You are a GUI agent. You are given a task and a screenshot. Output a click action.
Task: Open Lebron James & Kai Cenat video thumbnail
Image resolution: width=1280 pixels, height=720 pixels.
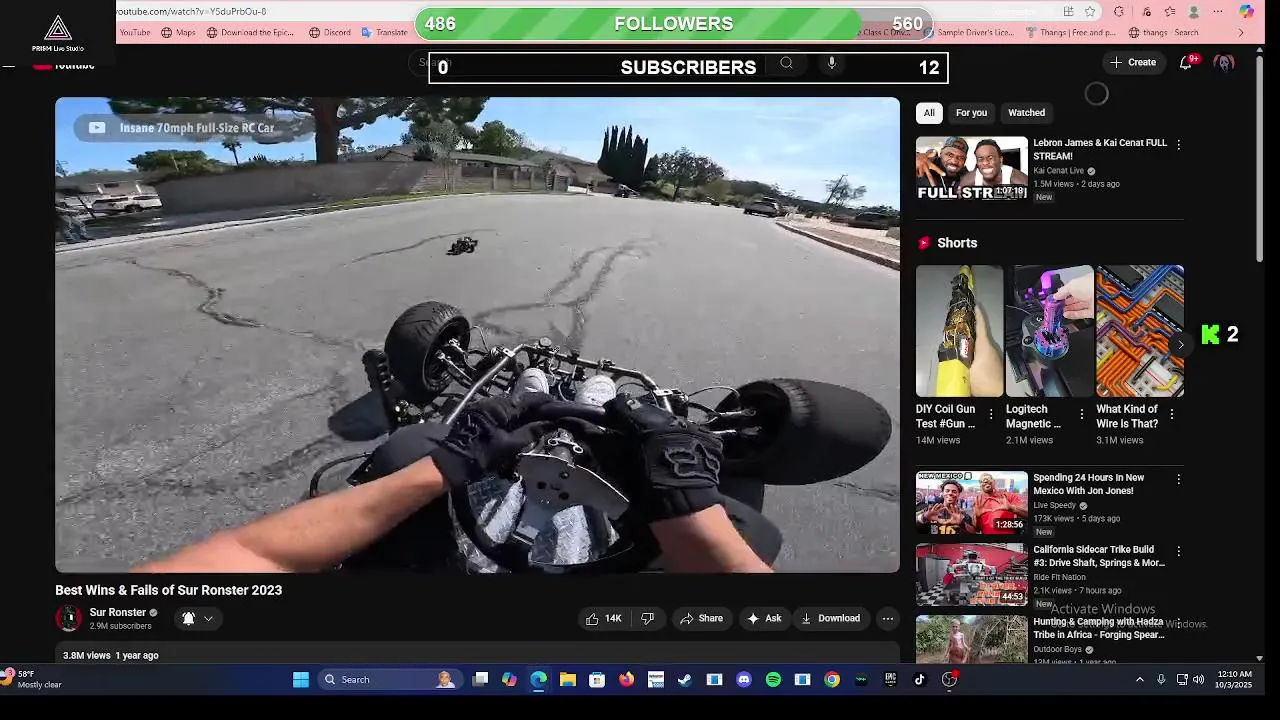[972, 167]
